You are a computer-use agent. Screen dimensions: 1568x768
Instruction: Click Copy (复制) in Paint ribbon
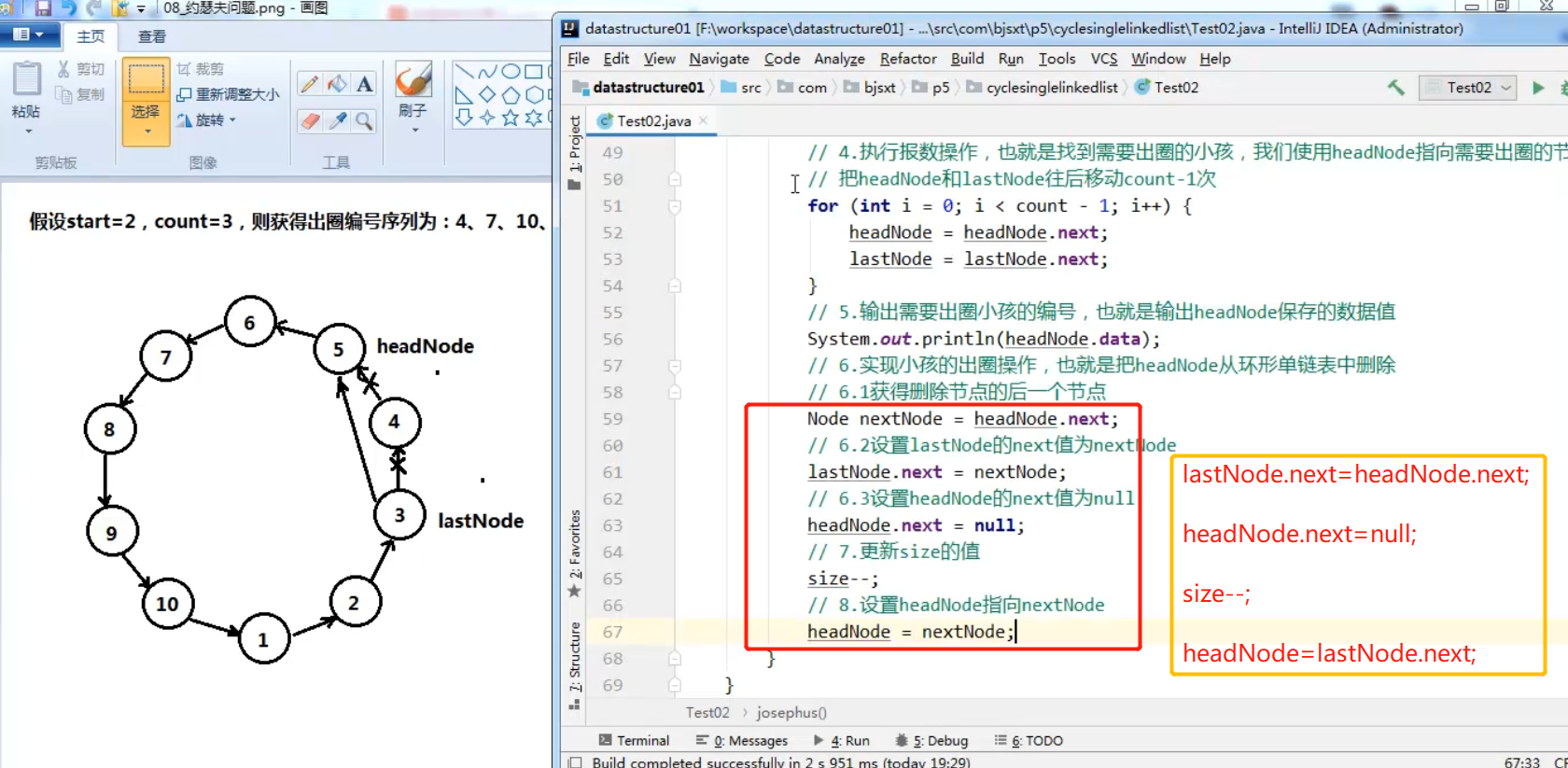click(x=80, y=94)
